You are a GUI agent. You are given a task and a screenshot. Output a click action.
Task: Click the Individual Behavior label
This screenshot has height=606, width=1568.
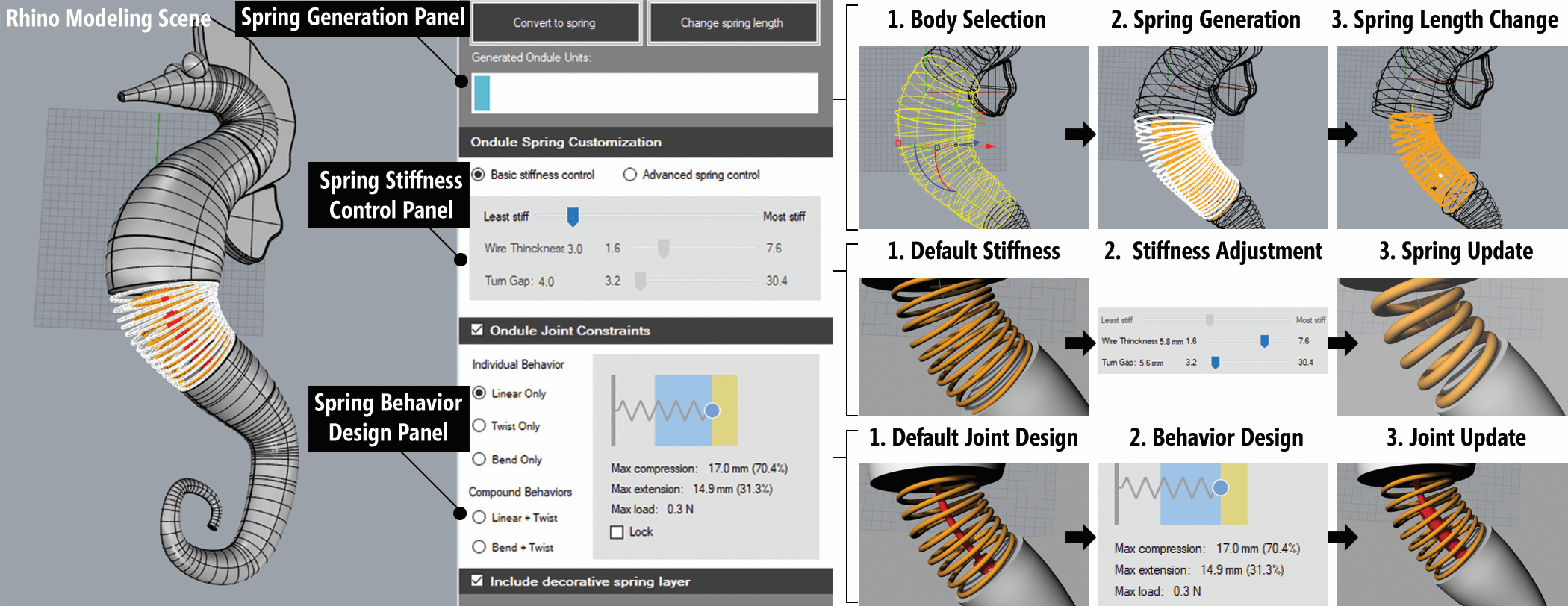click(518, 364)
